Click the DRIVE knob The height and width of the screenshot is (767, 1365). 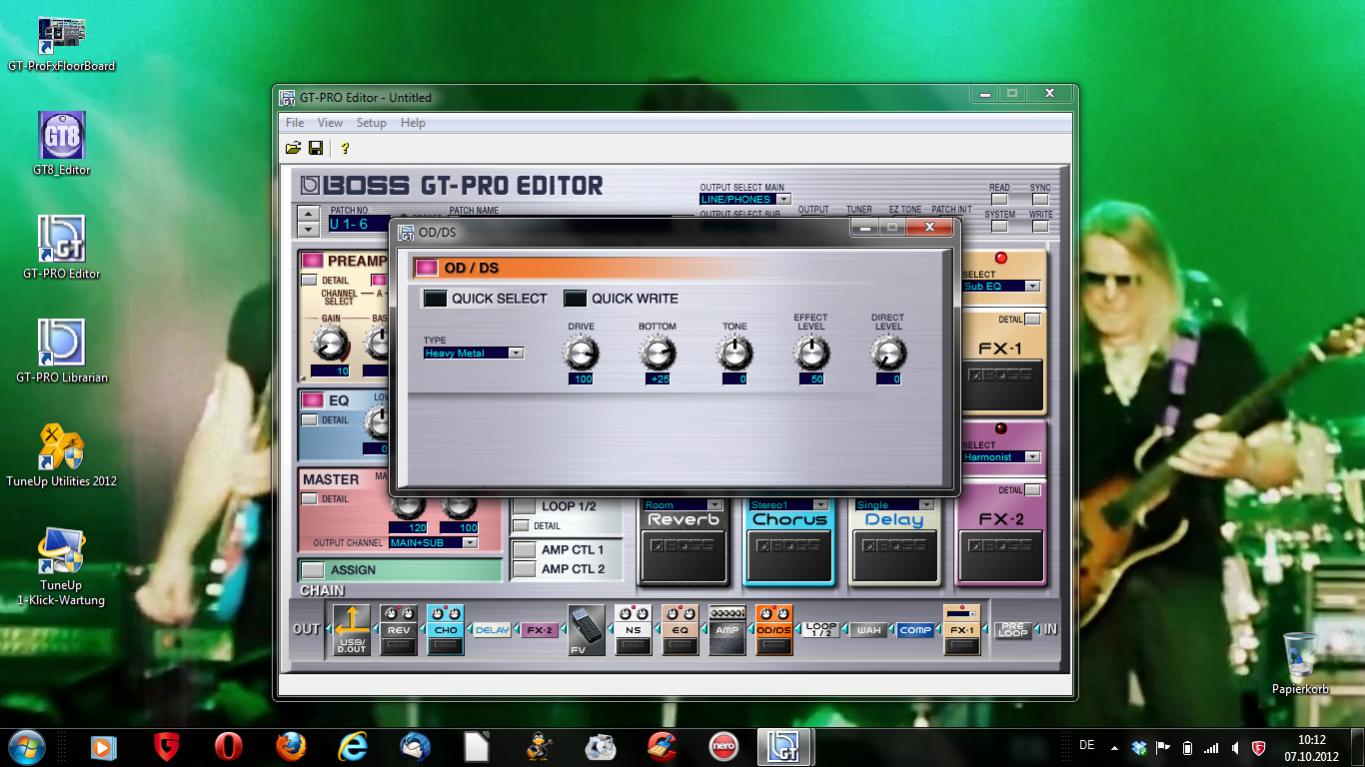[581, 353]
